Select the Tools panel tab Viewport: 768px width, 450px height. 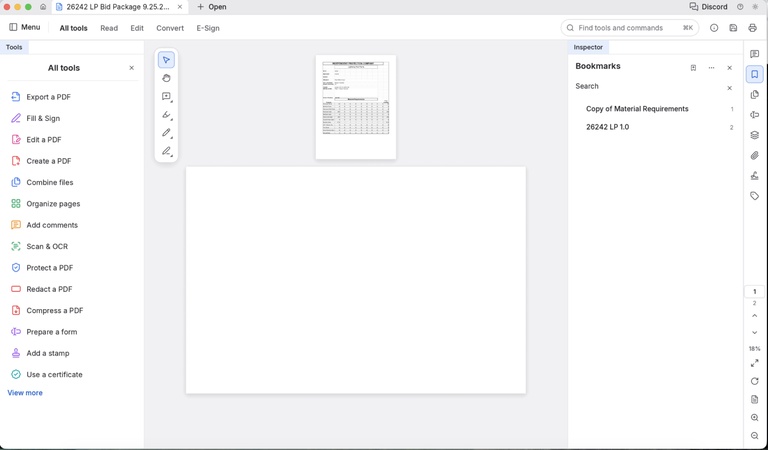14,47
